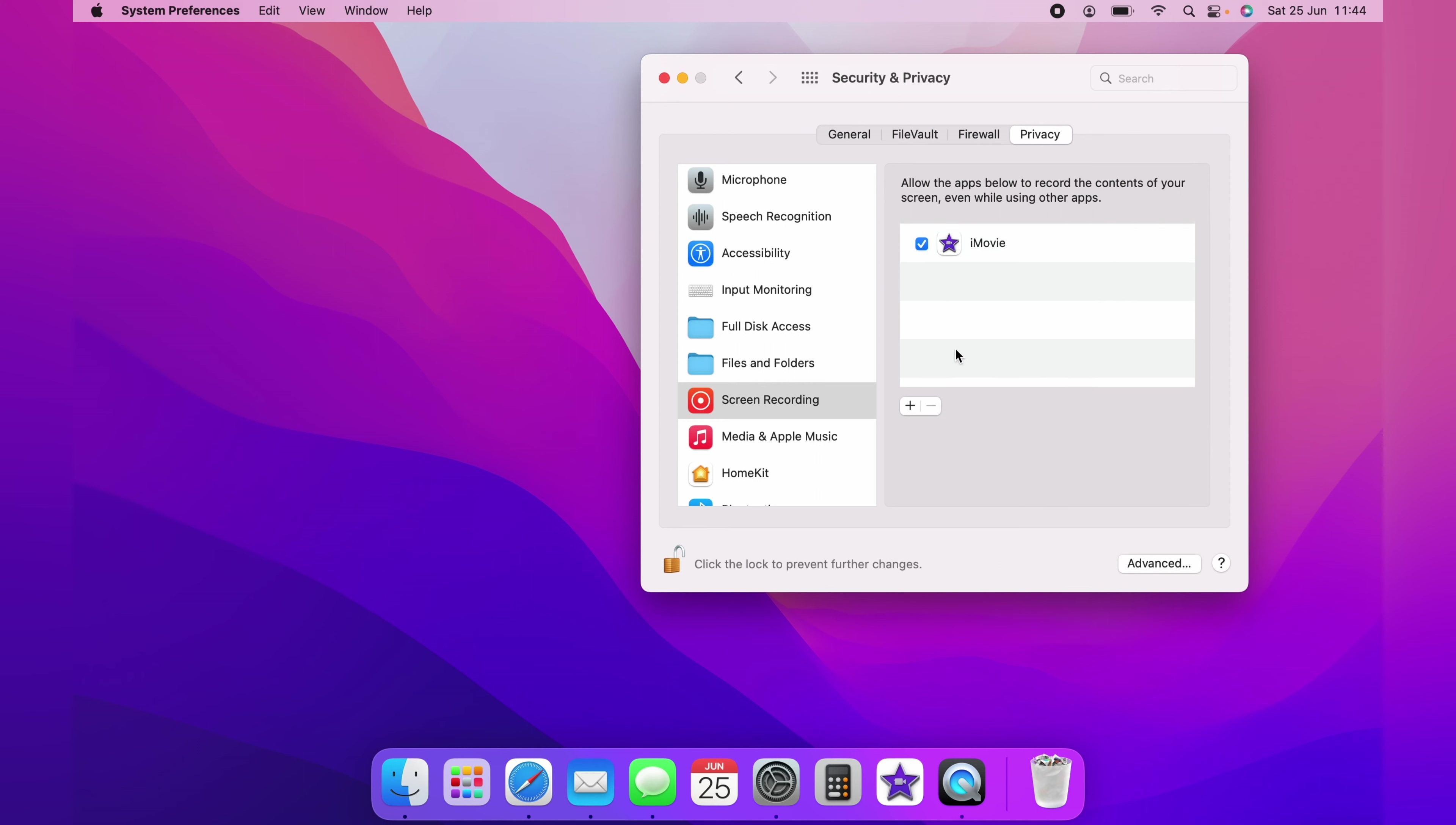Switch to the FileVault tab

(915, 135)
